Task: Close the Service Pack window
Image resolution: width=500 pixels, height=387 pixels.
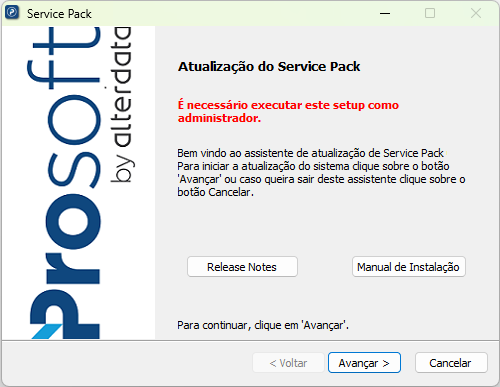Action: pyautogui.click(x=476, y=13)
